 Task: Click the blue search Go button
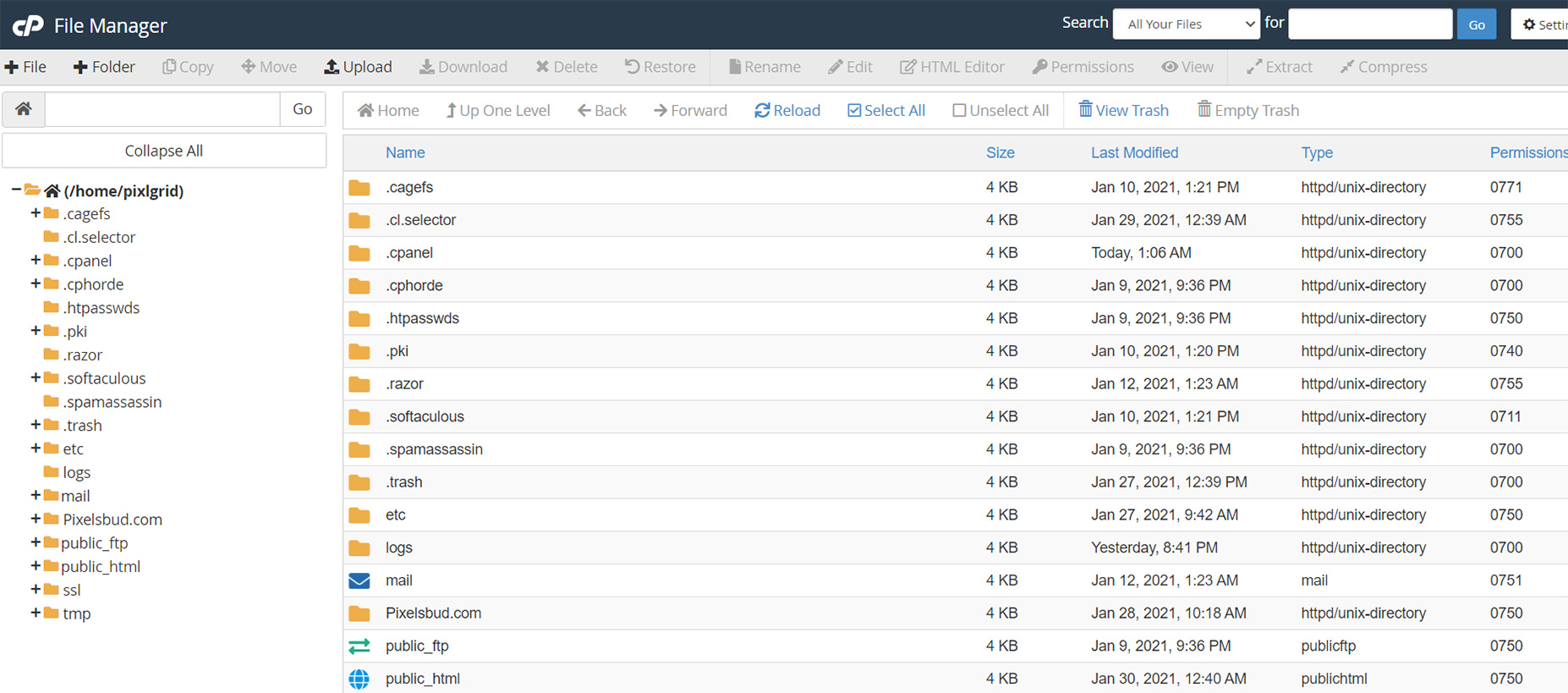point(1476,25)
